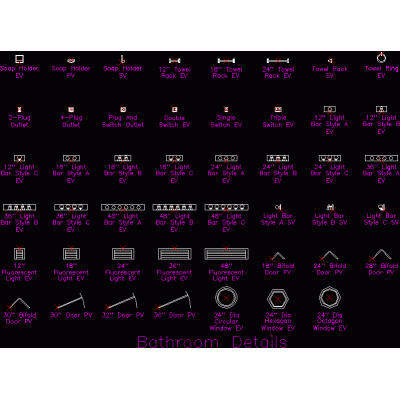The height and width of the screenshot is (400, 400).
Task: Select the "Towel Rack SV" text
Action: point(330,72)
